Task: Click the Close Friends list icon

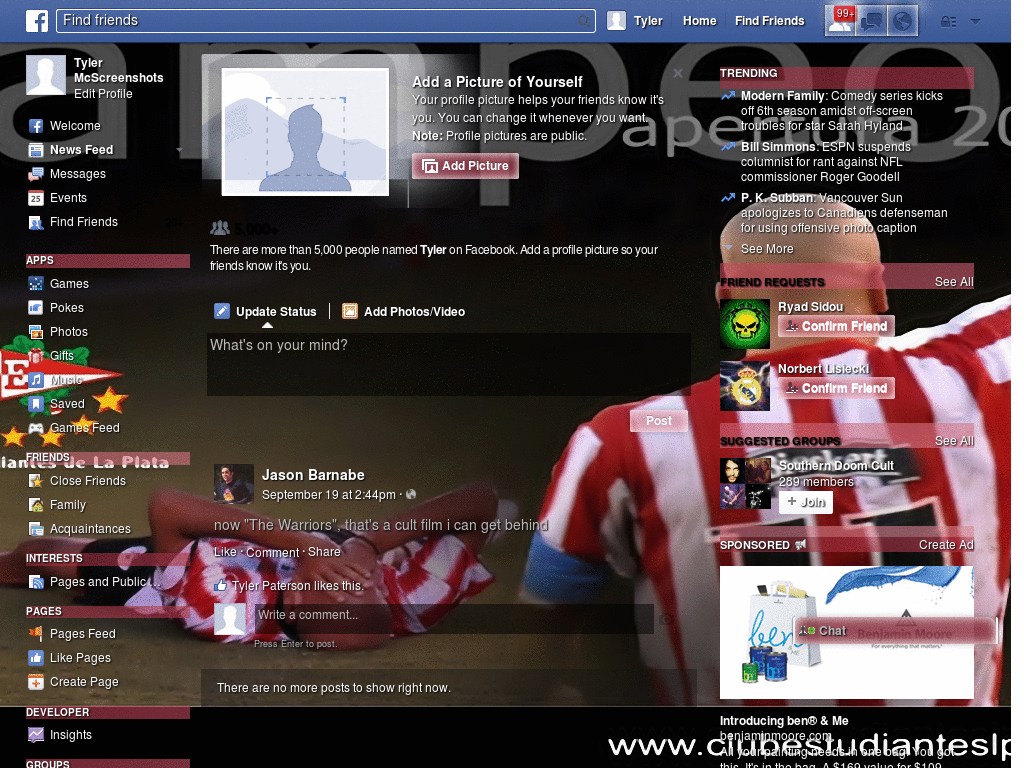Action: tap(36, 481)
